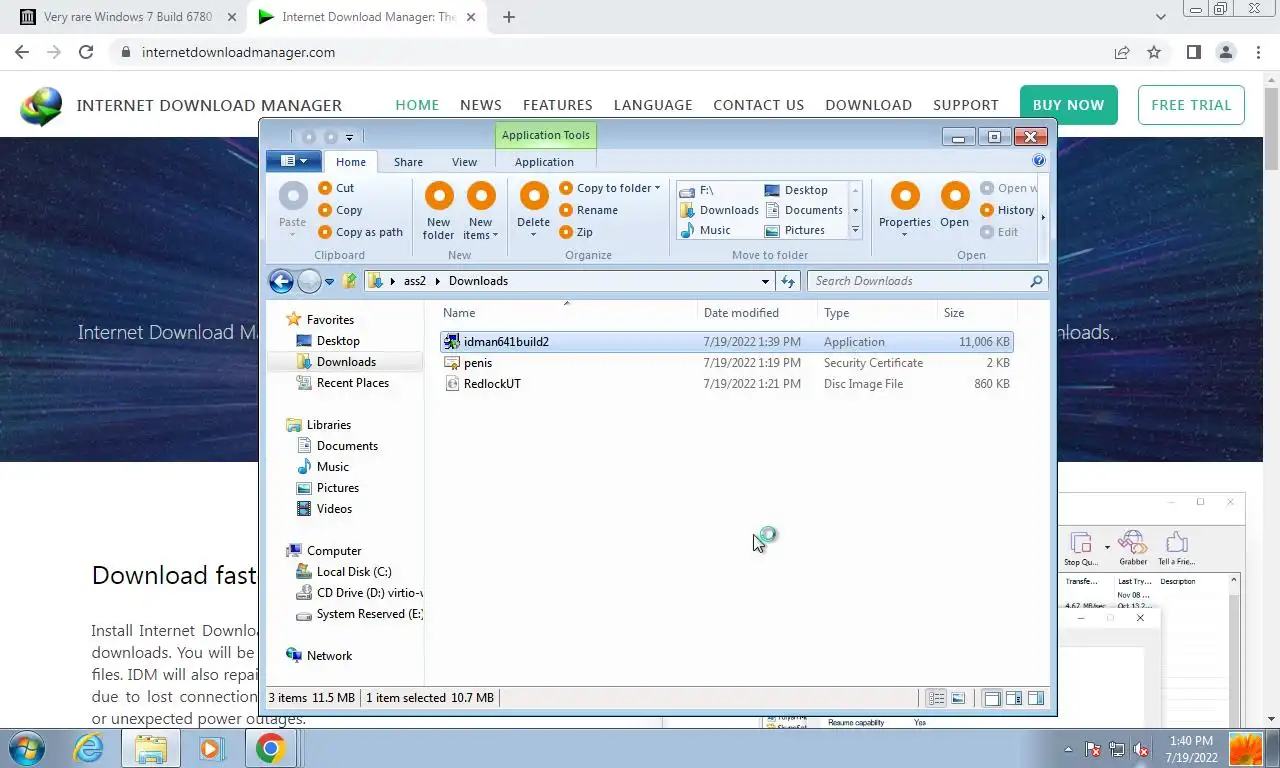
Task: Bookmark this page star icon
Action: (1154, 52)
